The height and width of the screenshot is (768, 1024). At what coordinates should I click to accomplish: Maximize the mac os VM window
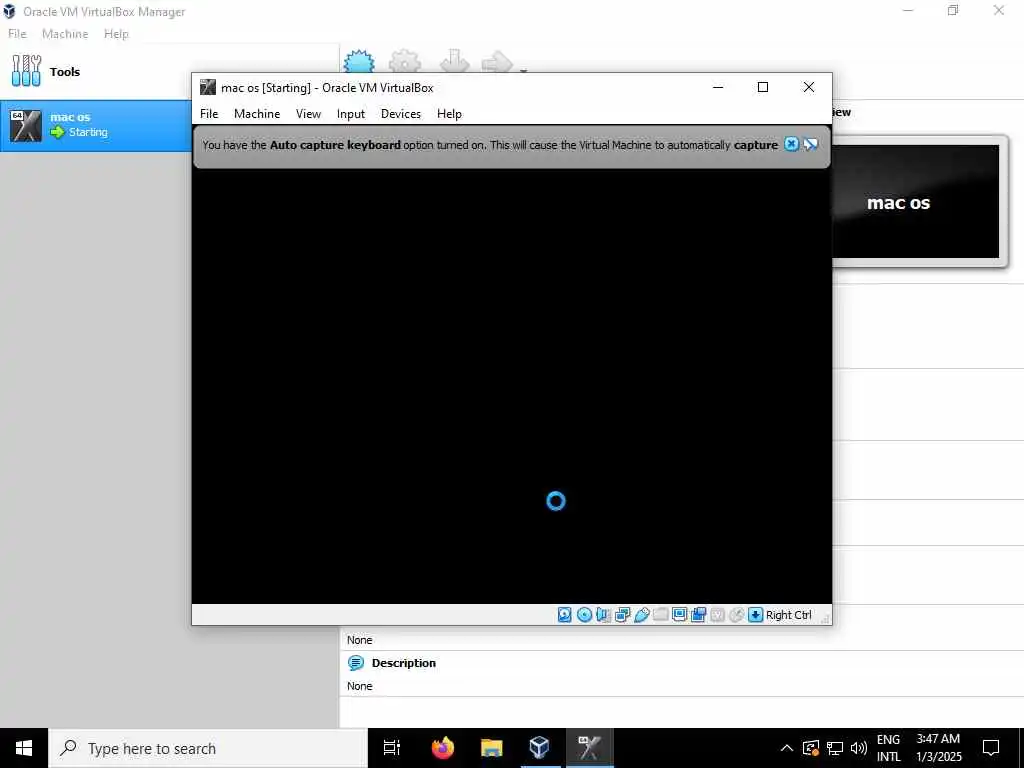[763, 88]
